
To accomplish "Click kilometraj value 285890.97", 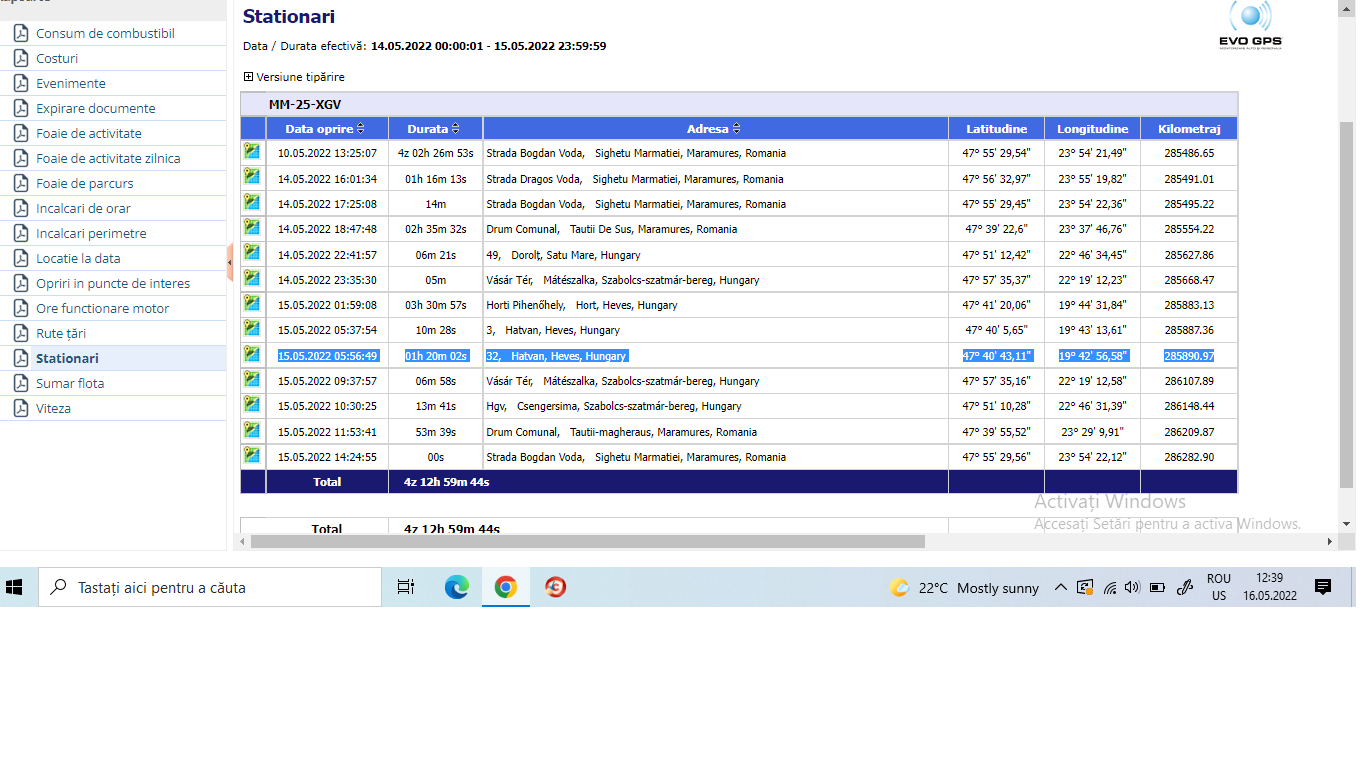I will [1189, 356].
